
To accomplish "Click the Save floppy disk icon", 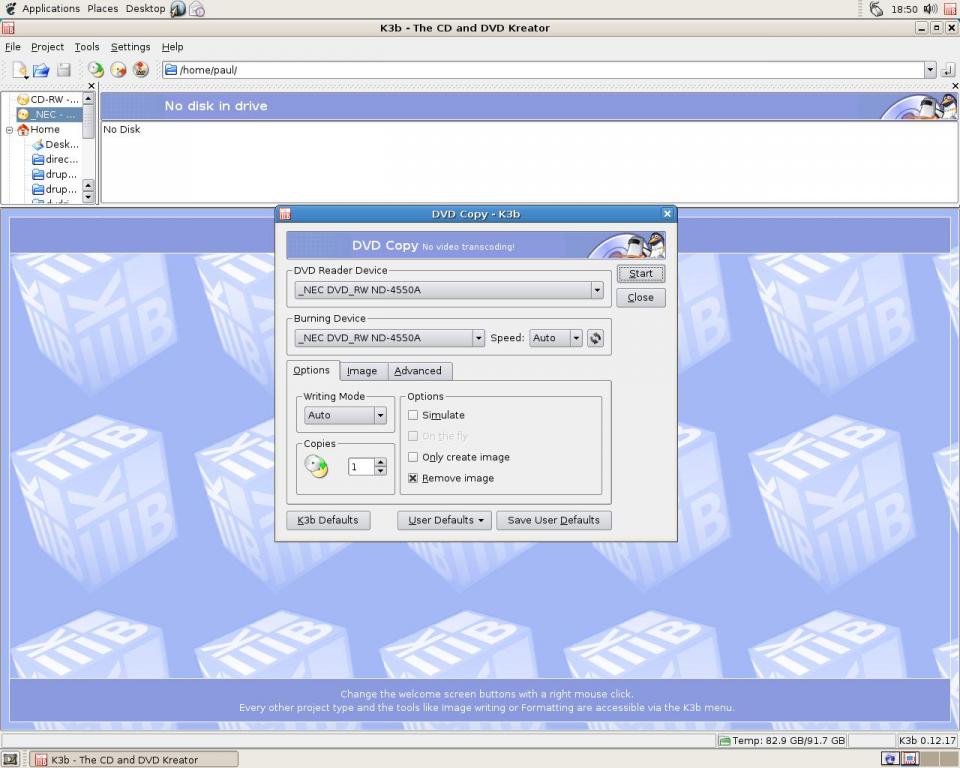I will coord(64,70).
